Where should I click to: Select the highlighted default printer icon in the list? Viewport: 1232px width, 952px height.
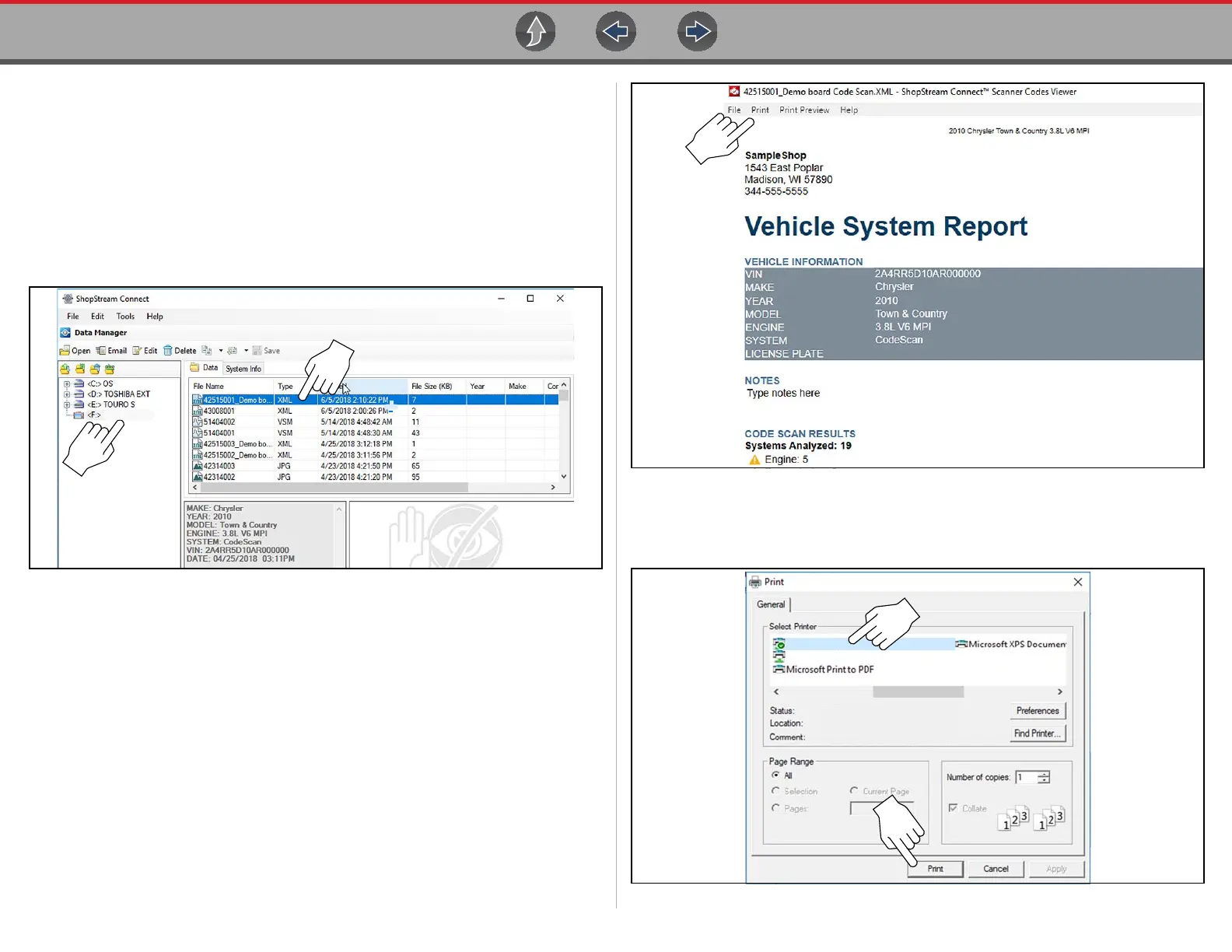(779, 644)
